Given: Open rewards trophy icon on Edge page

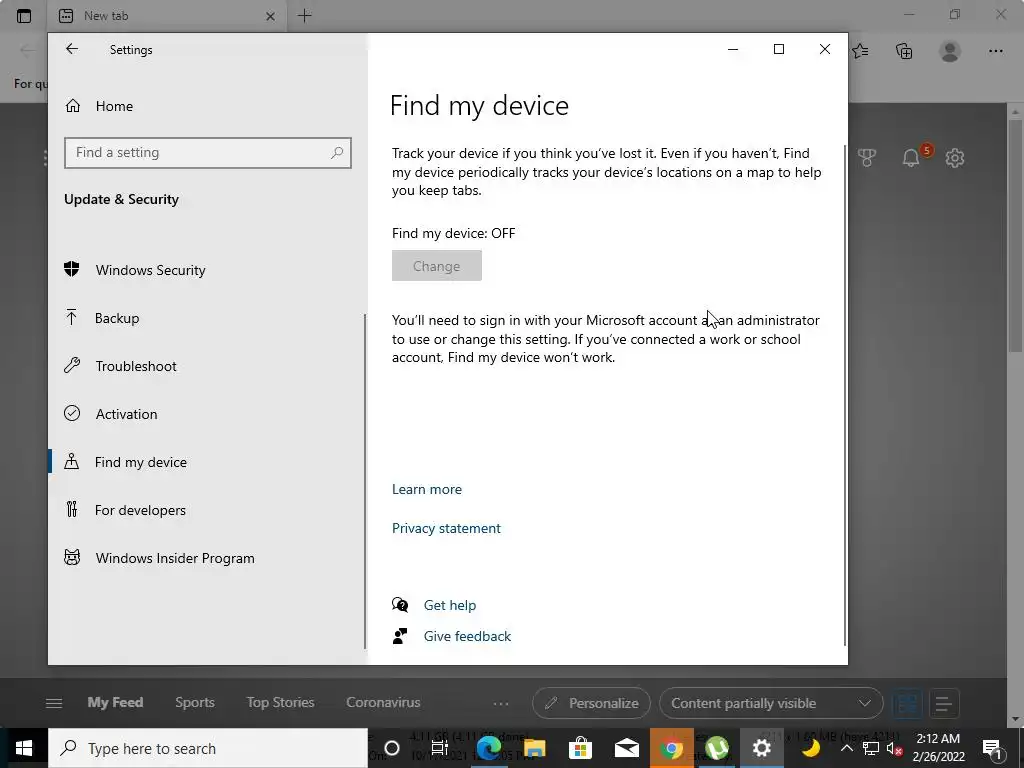Looking at the screenshot, I should coord(867,157).
